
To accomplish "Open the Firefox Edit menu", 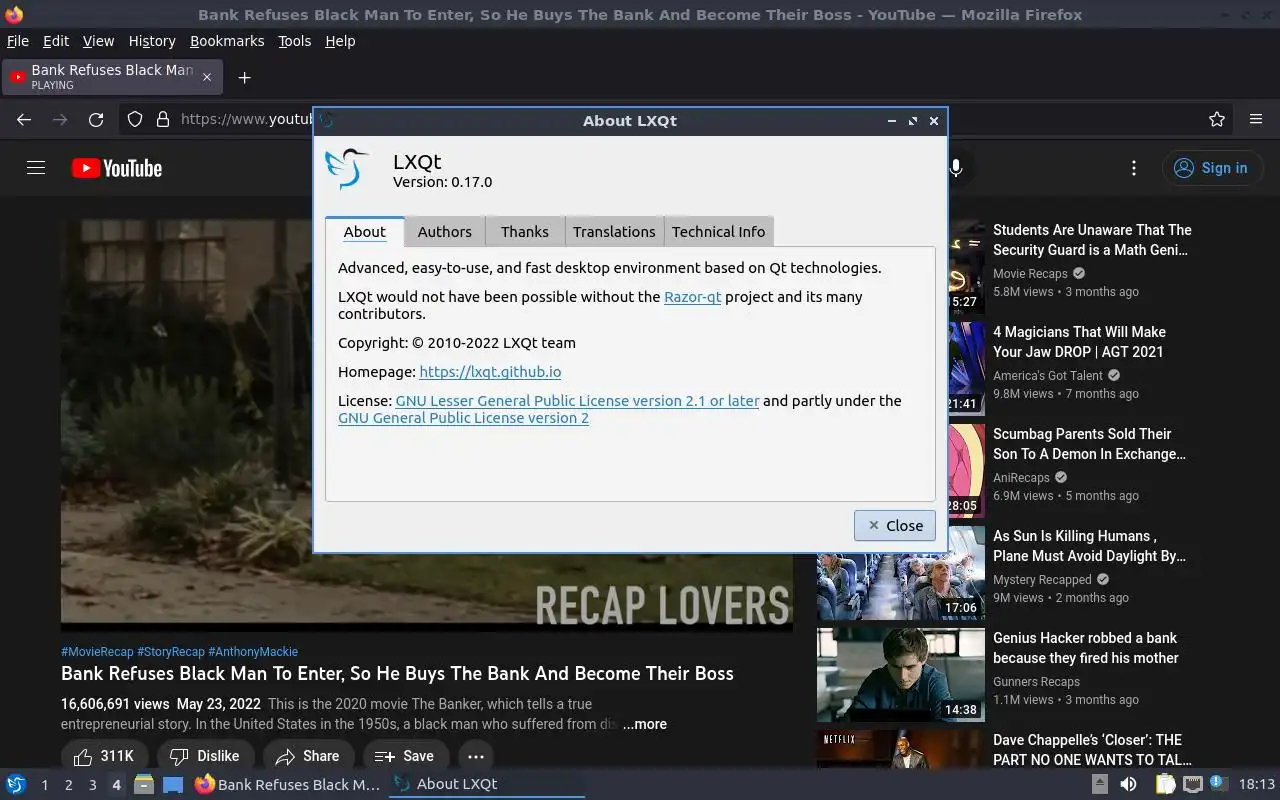I will pyautogui.click(x=56, y=41).
